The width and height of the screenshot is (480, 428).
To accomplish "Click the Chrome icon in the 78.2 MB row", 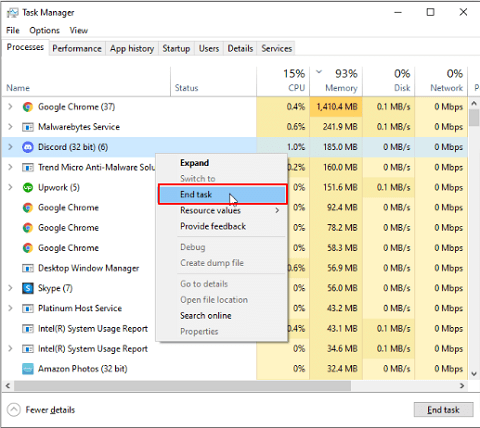I will tap(28, 228).
